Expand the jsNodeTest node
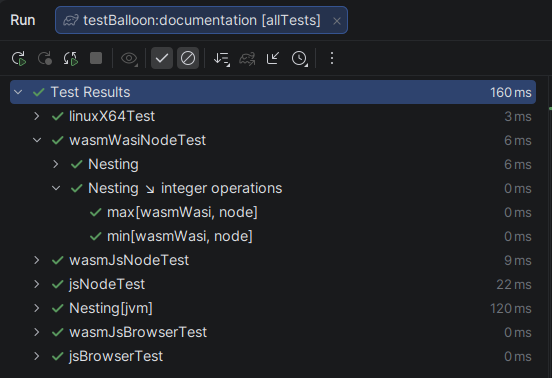 point(37,284)
